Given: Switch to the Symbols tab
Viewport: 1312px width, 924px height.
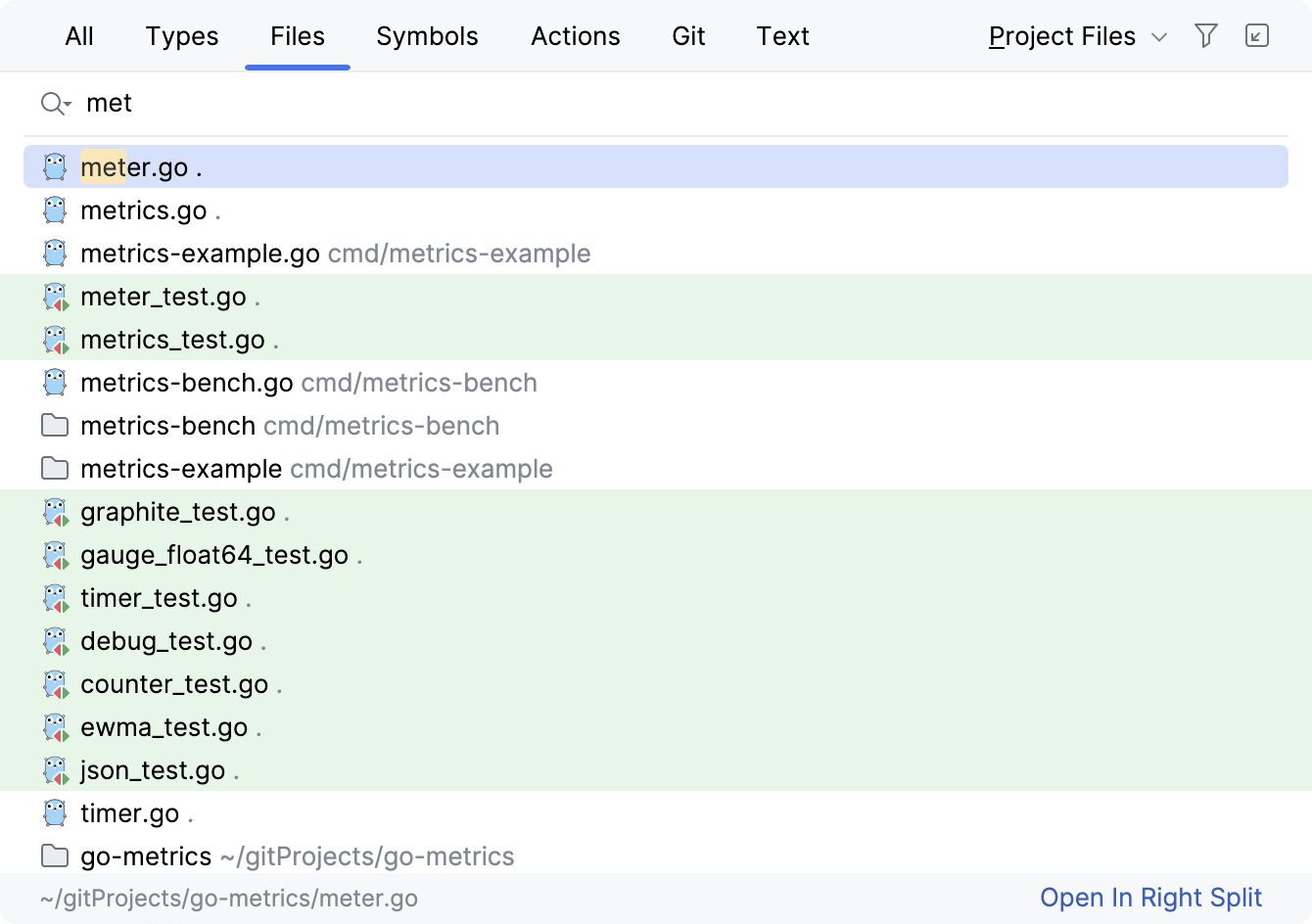Looking at the screenshot, I should point(427,35).
